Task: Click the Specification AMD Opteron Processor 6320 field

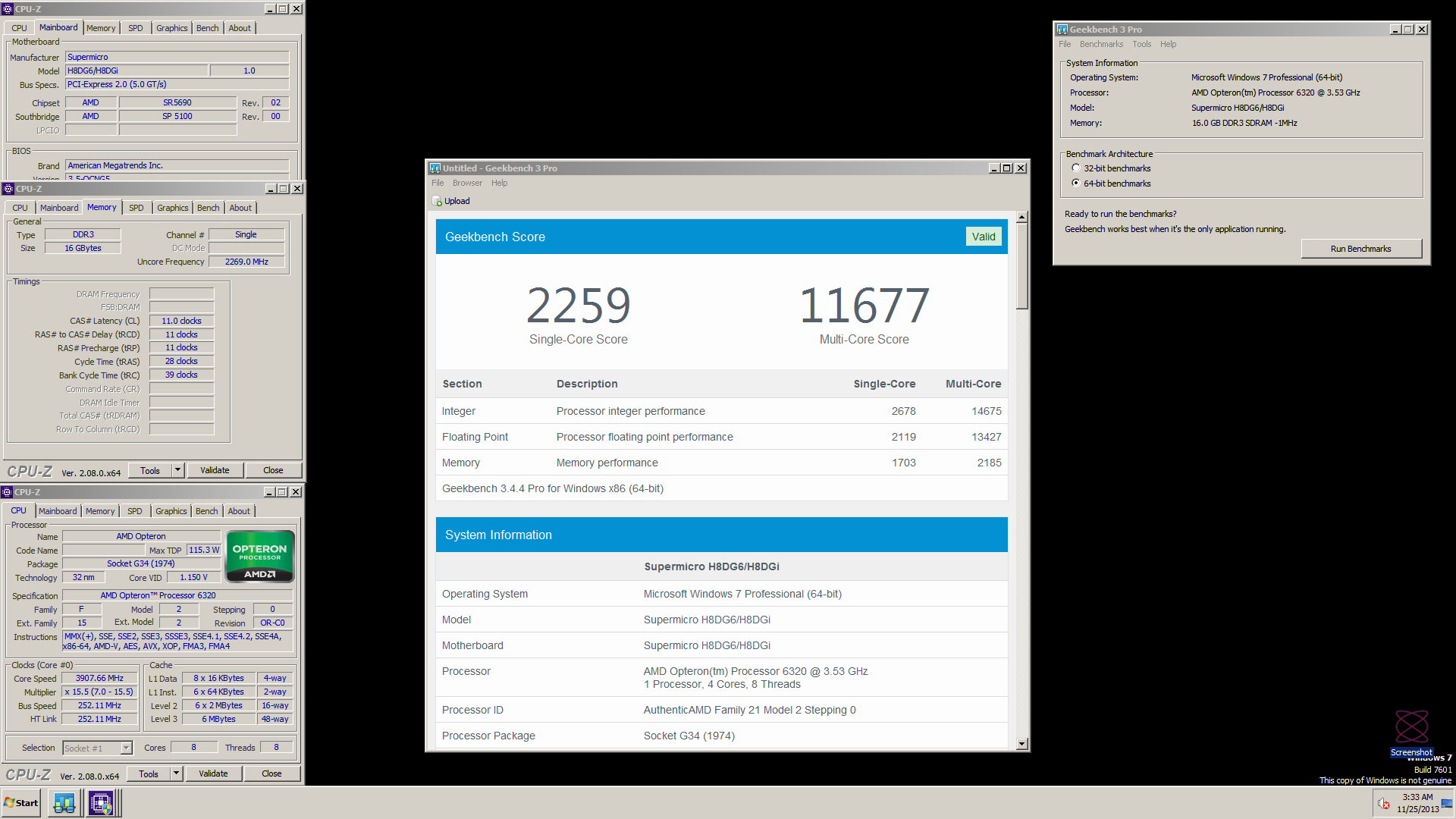Action: [177, 595]
